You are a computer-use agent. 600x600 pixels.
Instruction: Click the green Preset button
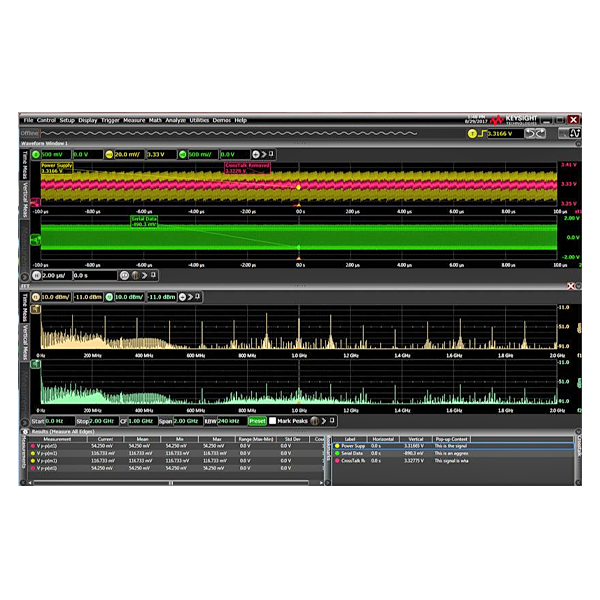coord(257,421)
